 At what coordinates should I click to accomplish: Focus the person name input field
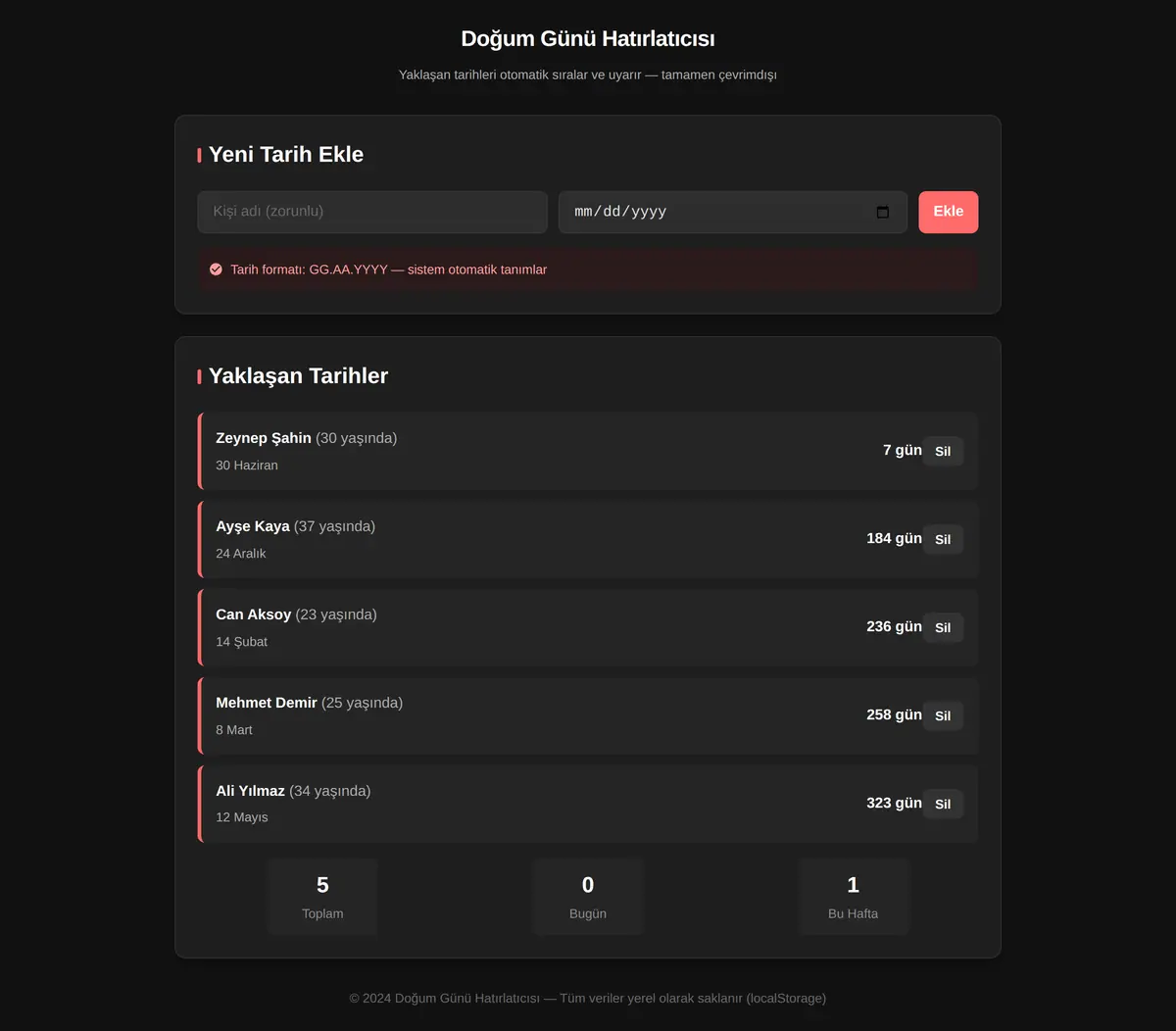click(372, 212)
